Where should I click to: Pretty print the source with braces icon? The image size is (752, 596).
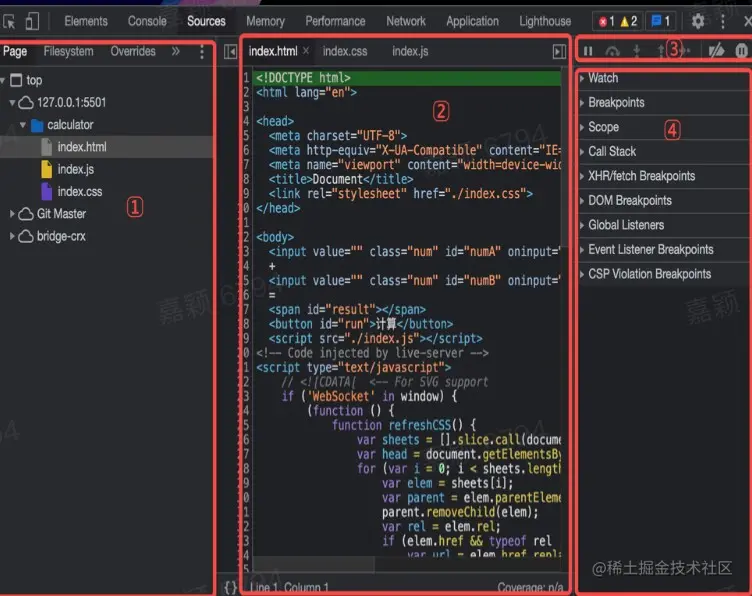pos(230,587)
